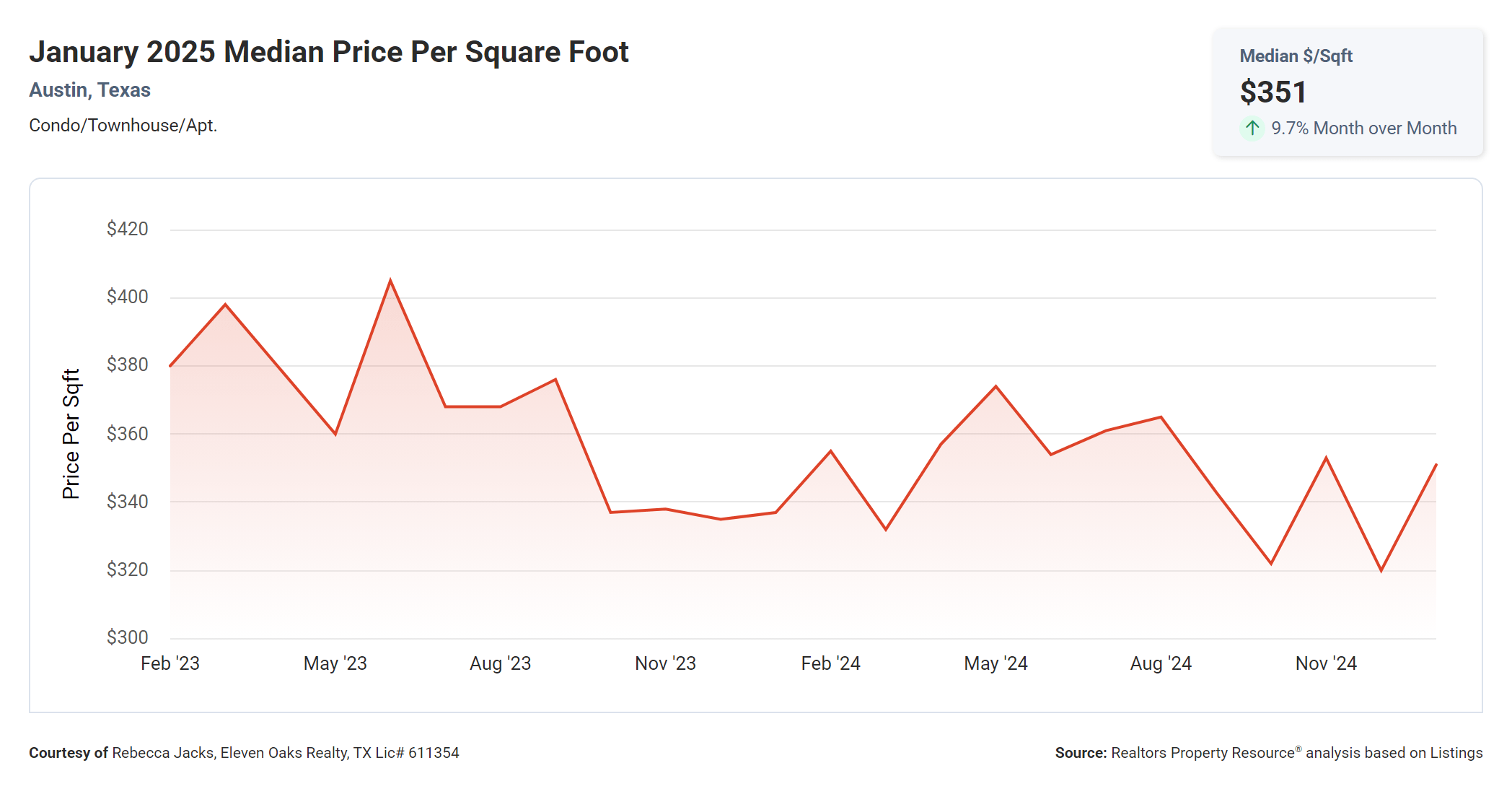Click the Condo/Townhouse/Apt. property type label
Screen dimensions: 1512x794
click(123, 126)
